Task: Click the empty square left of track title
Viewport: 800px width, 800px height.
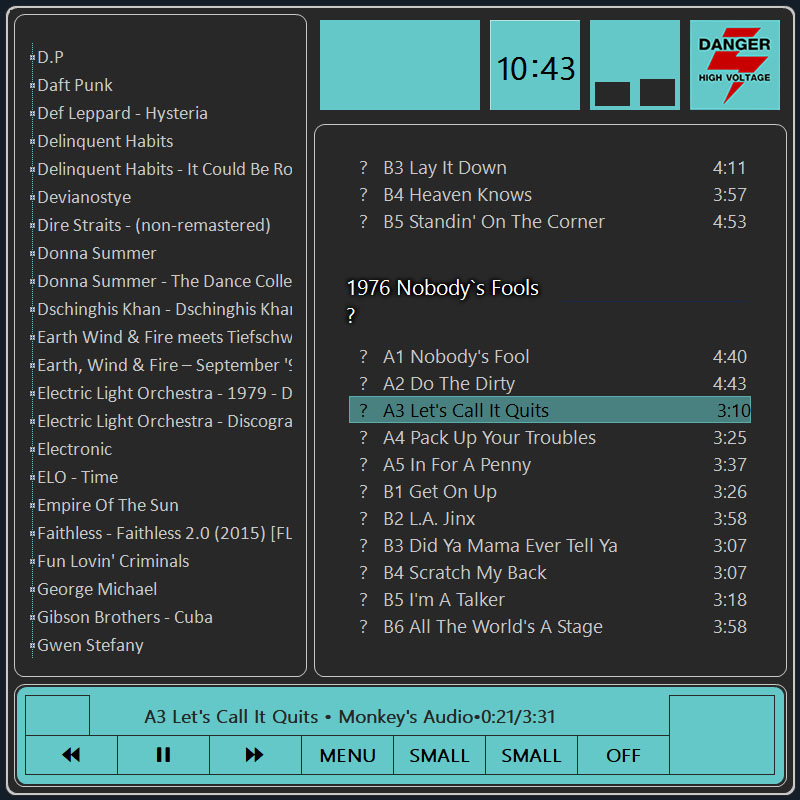Action: [57, 716]
